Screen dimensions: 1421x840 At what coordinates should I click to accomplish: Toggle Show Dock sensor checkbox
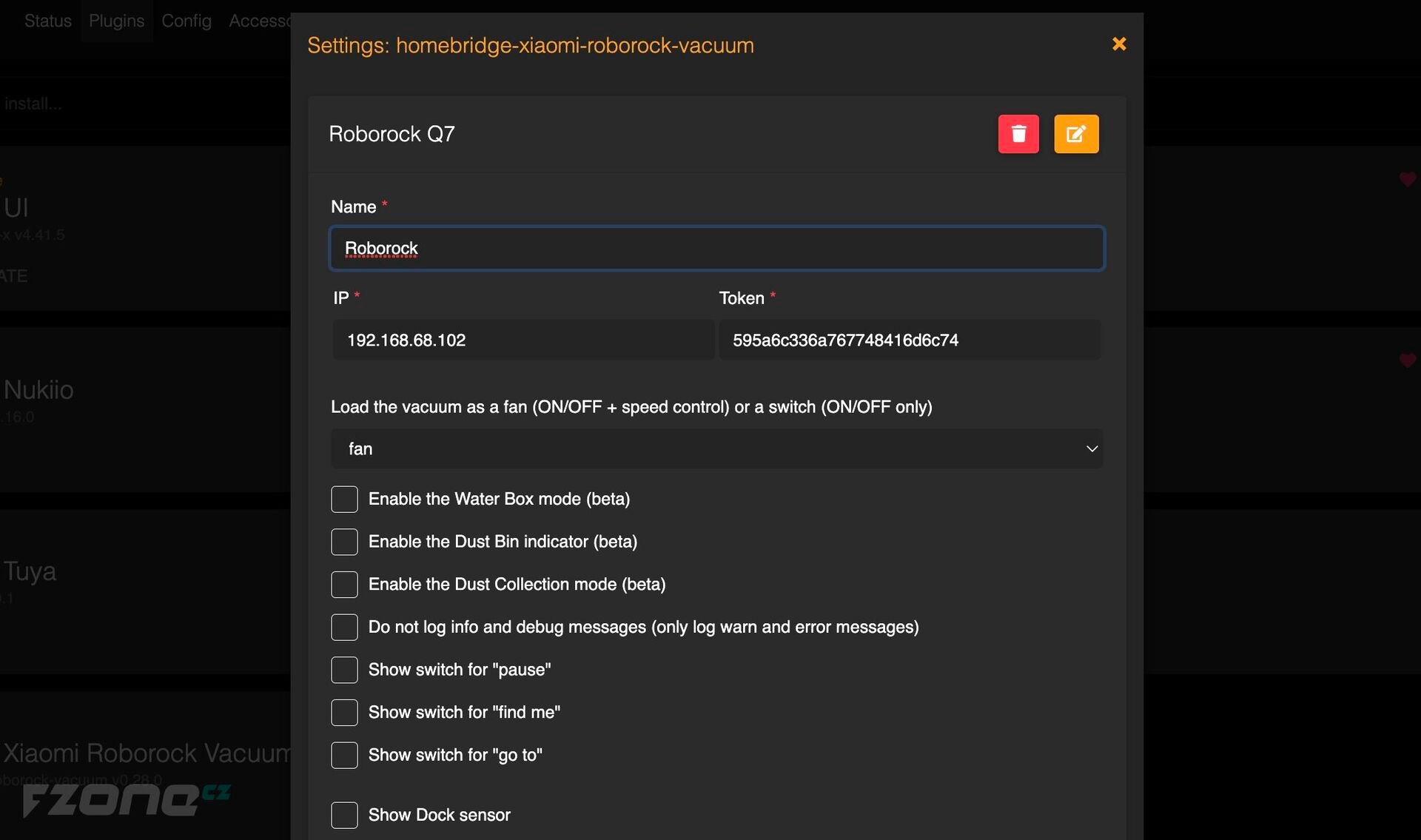point(344,815)
